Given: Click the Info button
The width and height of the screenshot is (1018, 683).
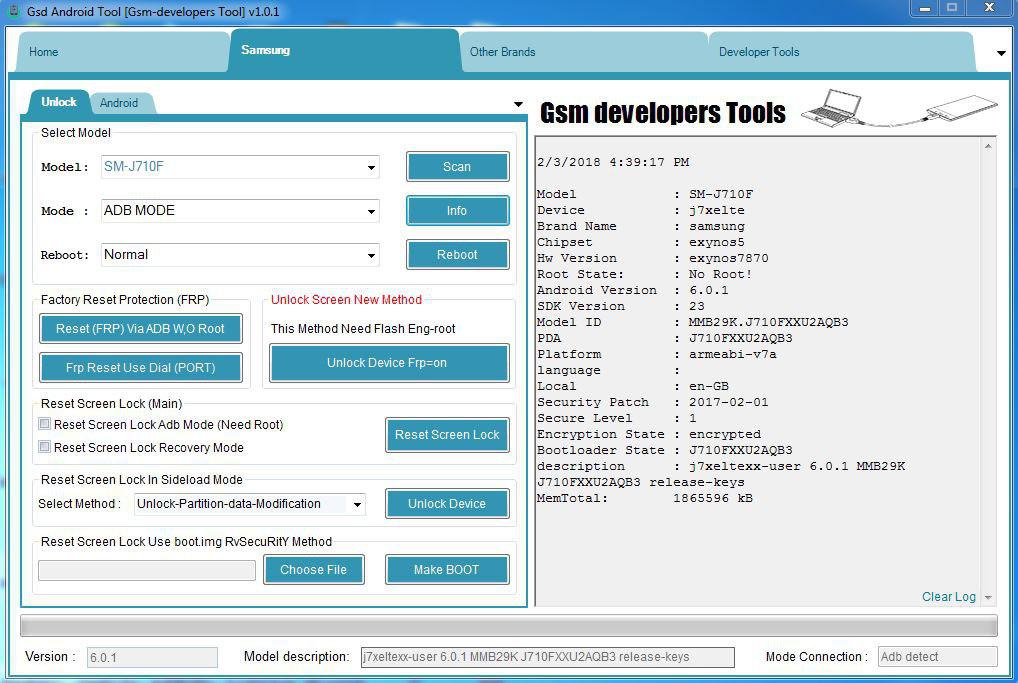Looking at the screenshot, I should pos(458,211).
